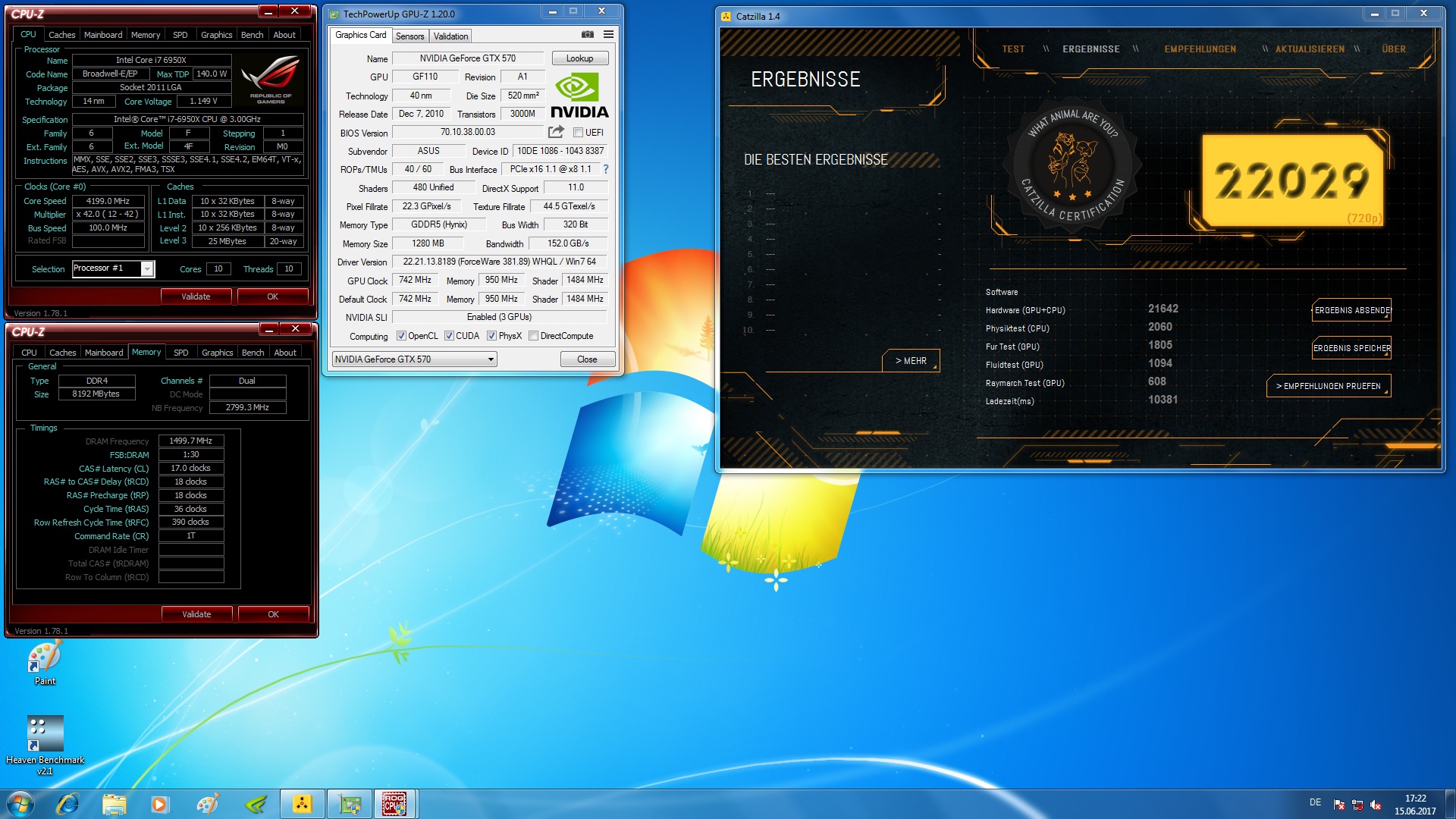Click the Catzilla certification badge

[x=1073, y=165]
